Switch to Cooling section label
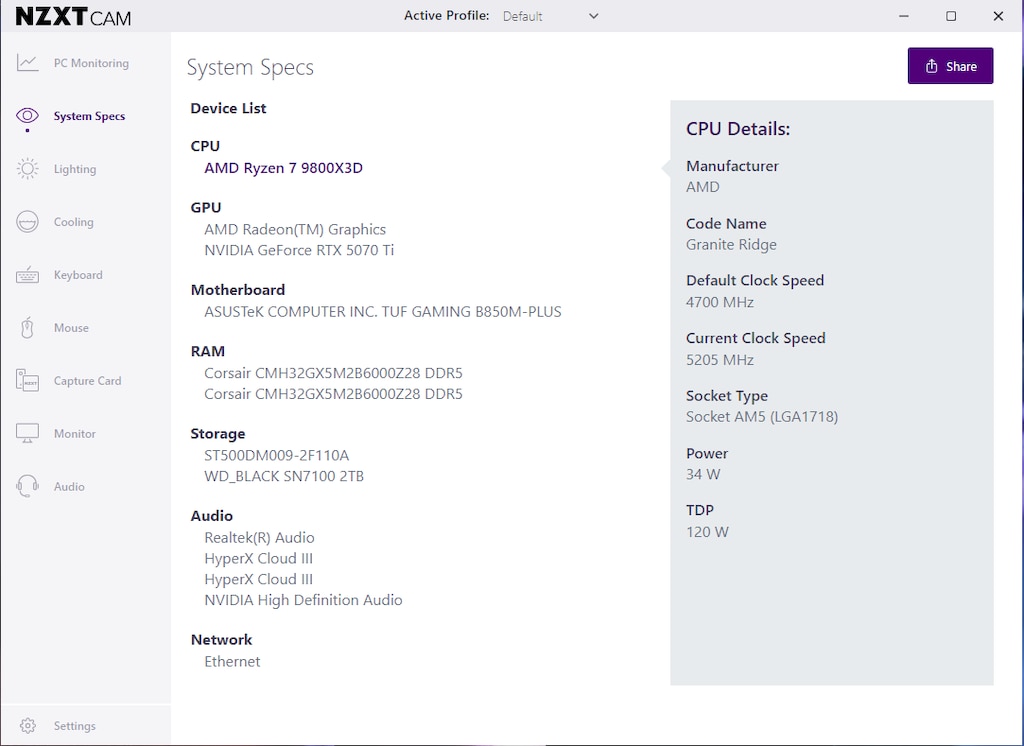Screen dimensions: 1024x746 (x=73, y=222)
